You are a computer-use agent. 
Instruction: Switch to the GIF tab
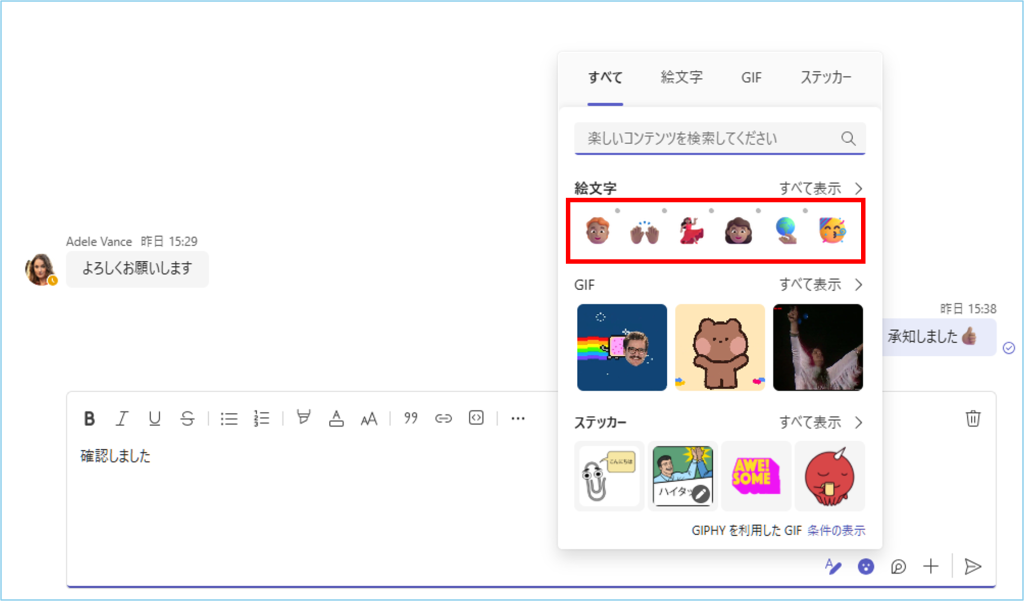click(751, 77)
